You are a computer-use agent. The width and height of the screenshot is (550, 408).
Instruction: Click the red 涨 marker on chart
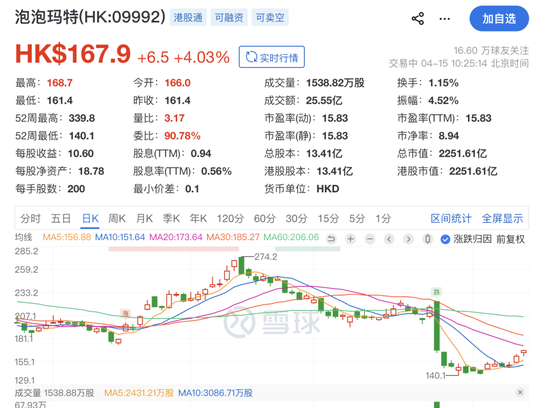(x=125, y=314)
